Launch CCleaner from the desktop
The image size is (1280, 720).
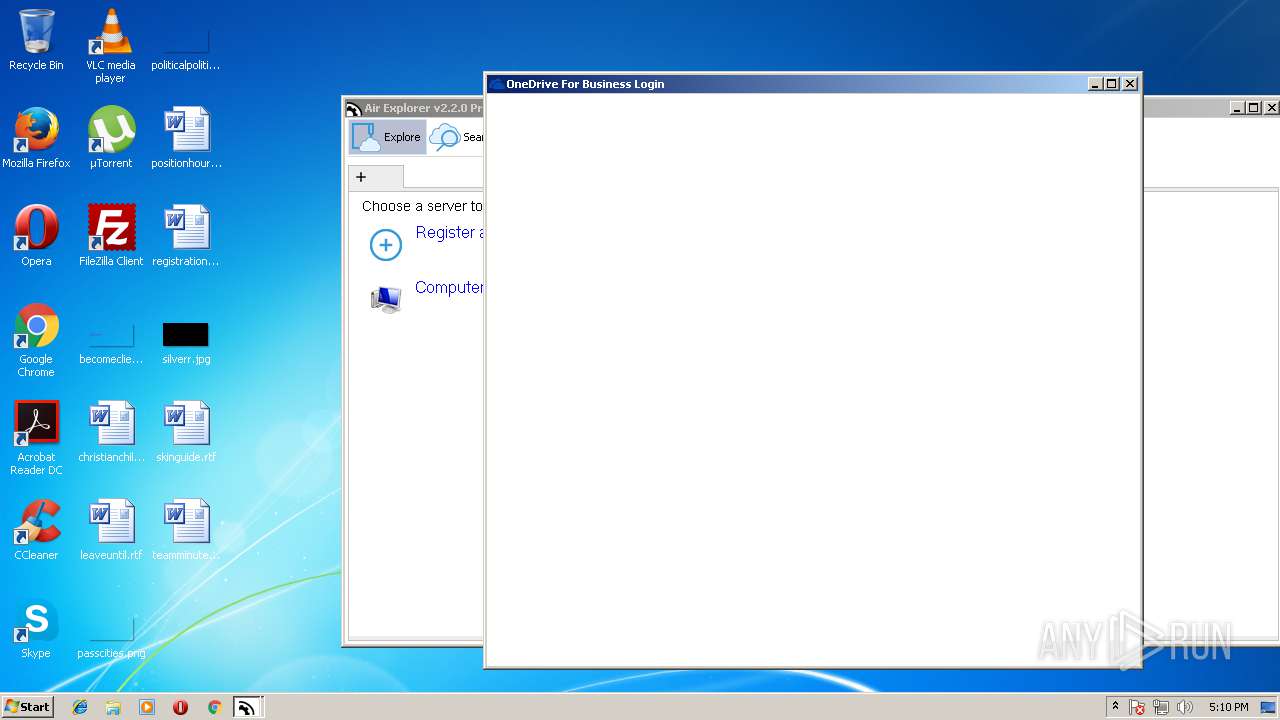36,530
